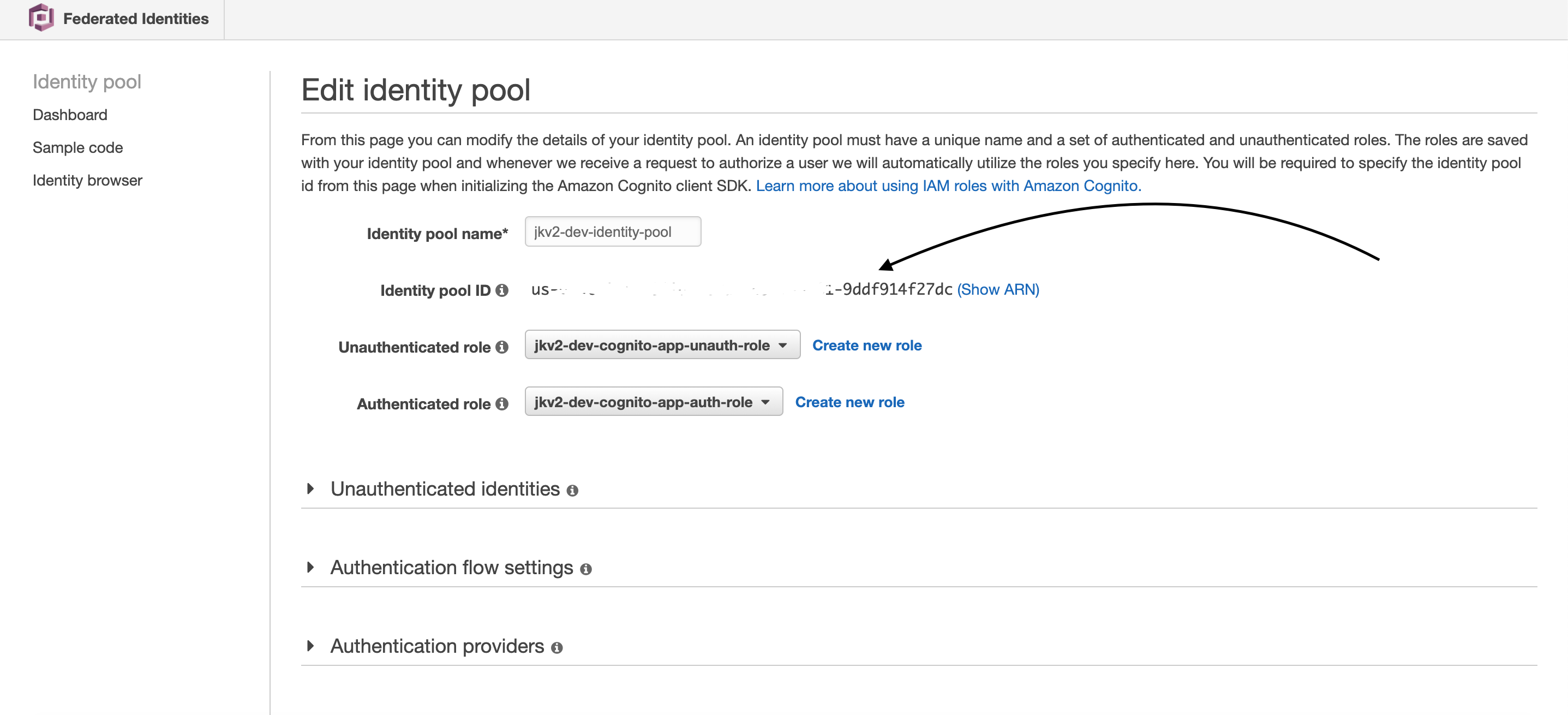This screenshot has height=715, width=1568.
Task: Click info icon next to Authentication providers
Action: click(x=556, y=647)
